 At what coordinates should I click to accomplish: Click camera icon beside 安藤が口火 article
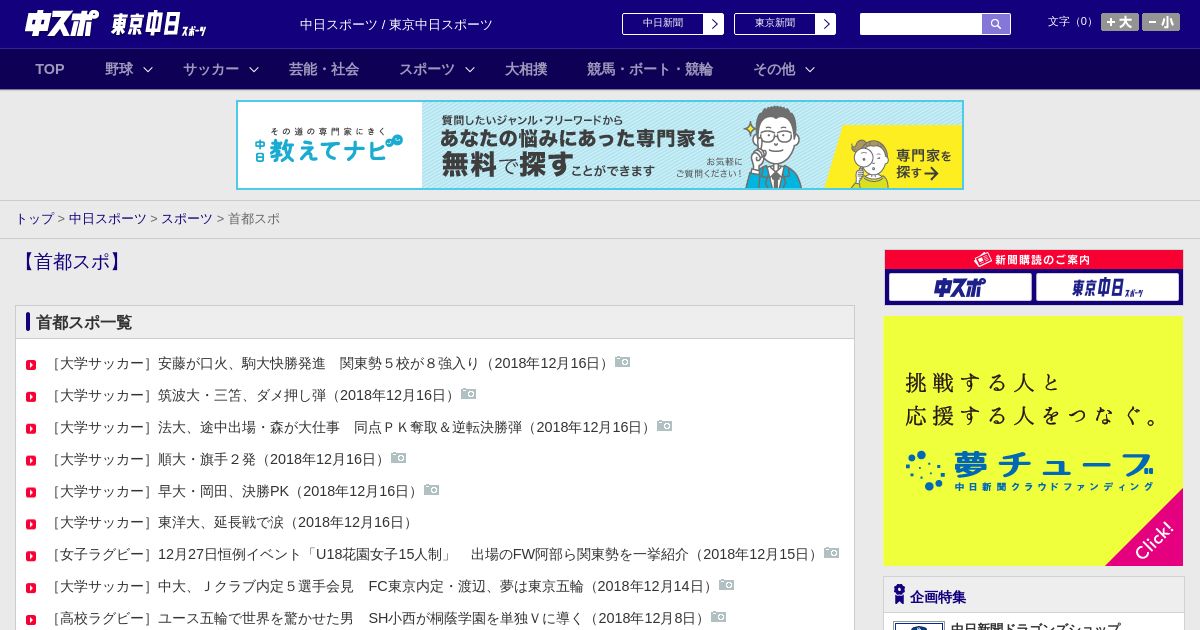622,362
